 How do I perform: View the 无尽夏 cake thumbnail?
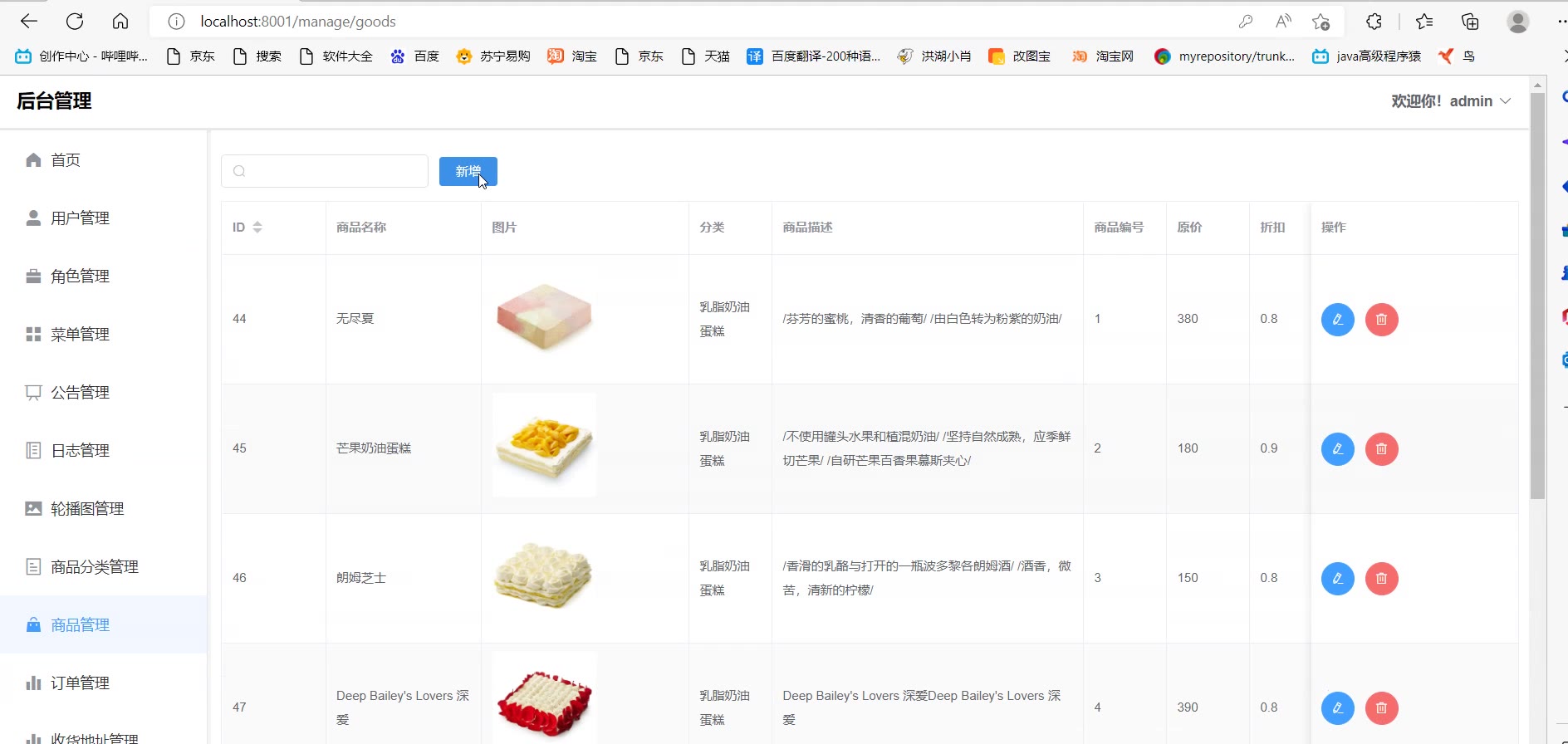coord(544,317)
